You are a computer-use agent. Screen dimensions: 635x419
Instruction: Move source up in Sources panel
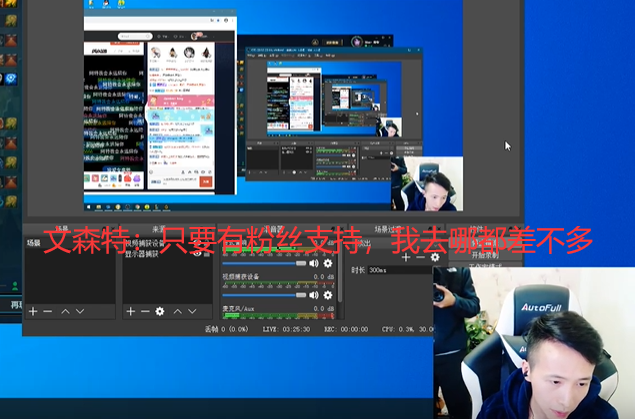177,311
